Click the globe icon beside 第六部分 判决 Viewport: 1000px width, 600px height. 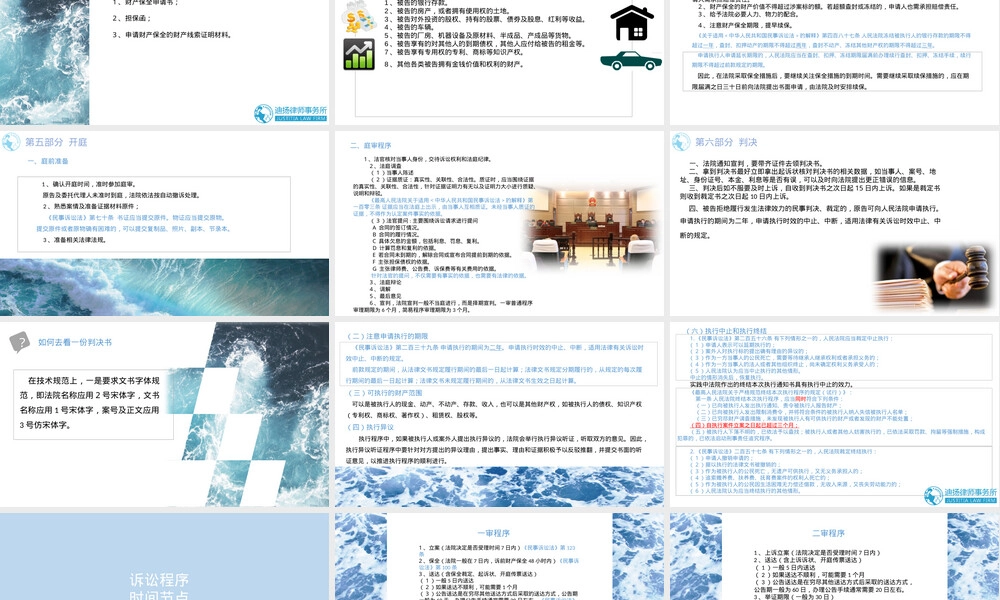click(x=681, y=142)
